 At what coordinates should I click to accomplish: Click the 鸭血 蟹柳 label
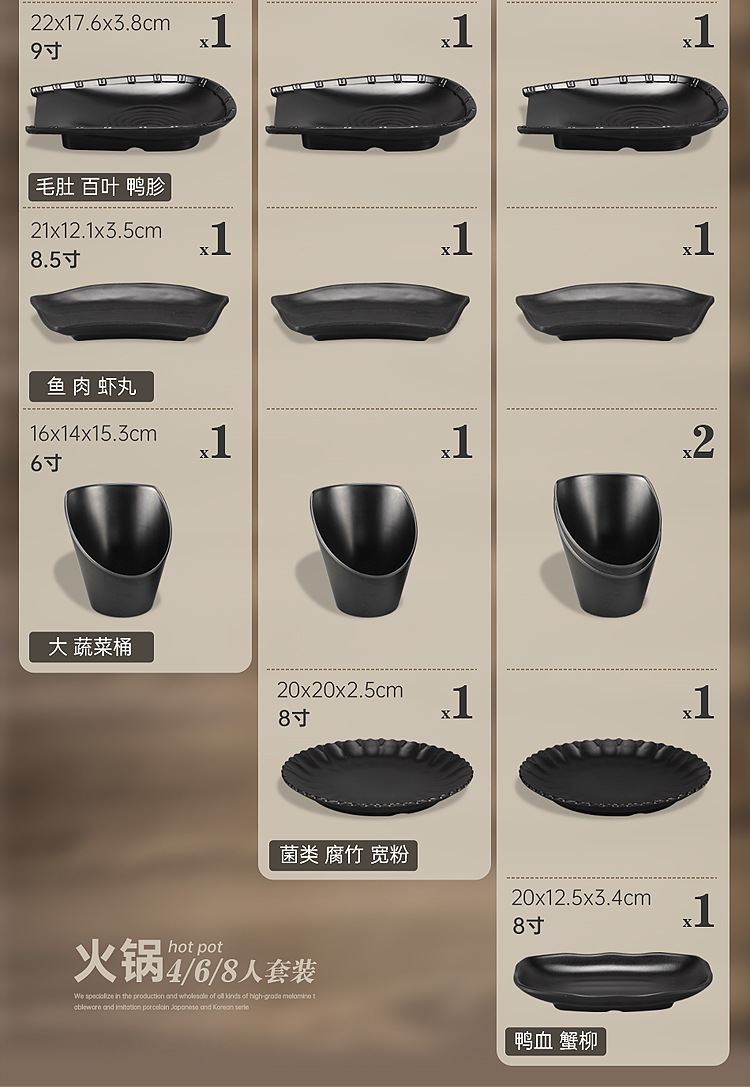555,1041
